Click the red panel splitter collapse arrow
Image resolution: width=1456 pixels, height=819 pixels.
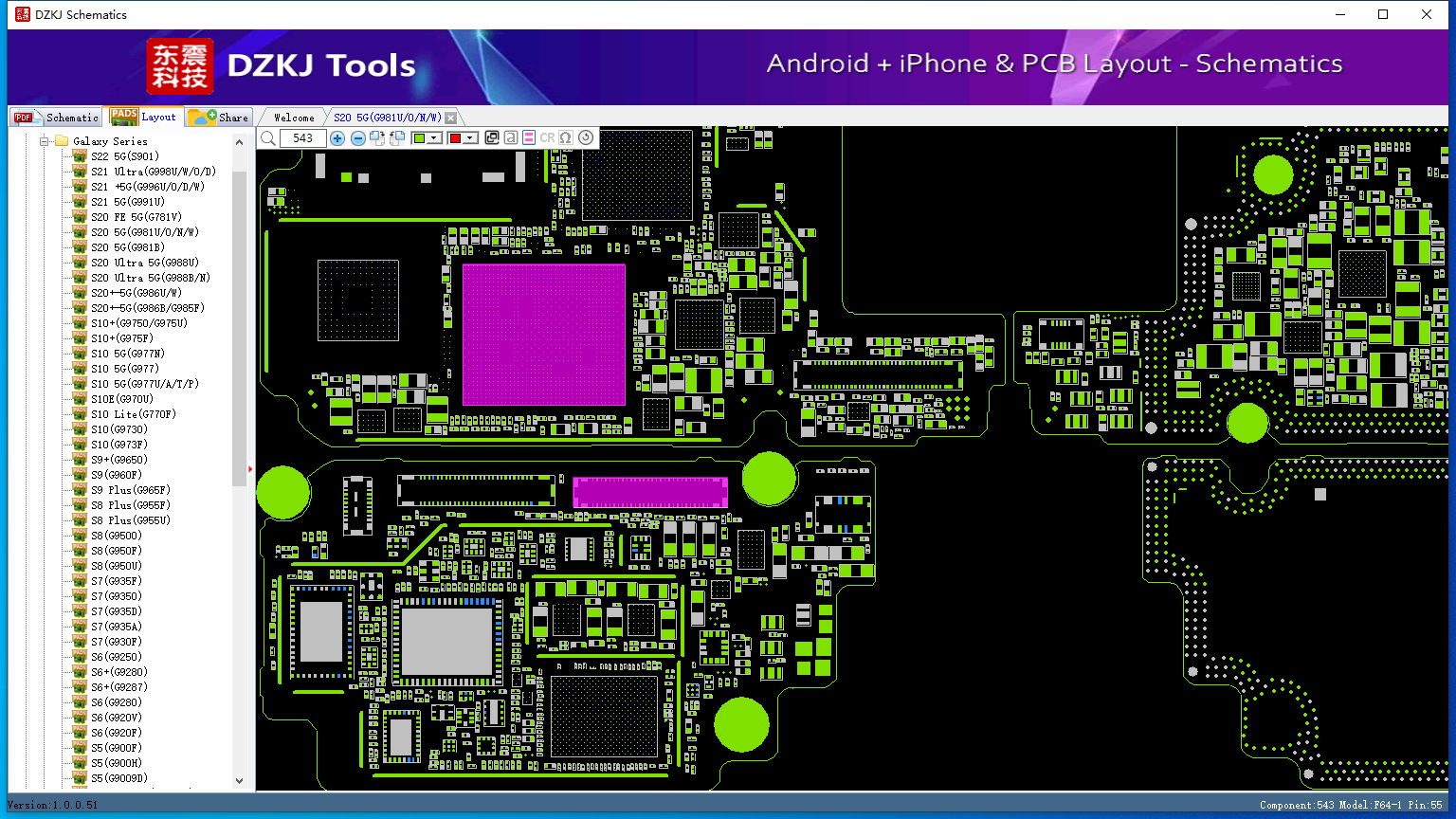pos(250,468)
